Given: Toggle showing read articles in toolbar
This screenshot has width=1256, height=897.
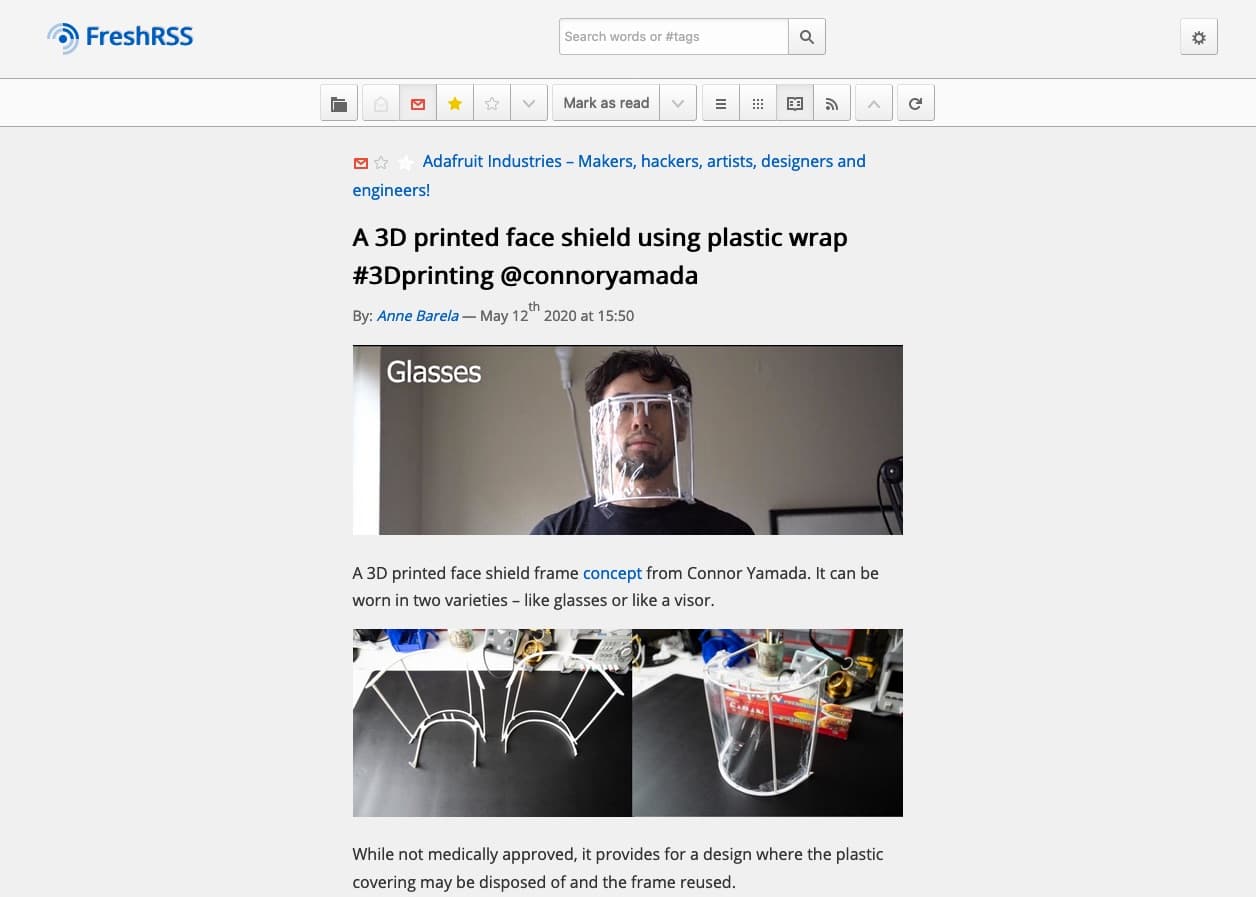Looking at the screenshot, I should (x=381, y=103).
